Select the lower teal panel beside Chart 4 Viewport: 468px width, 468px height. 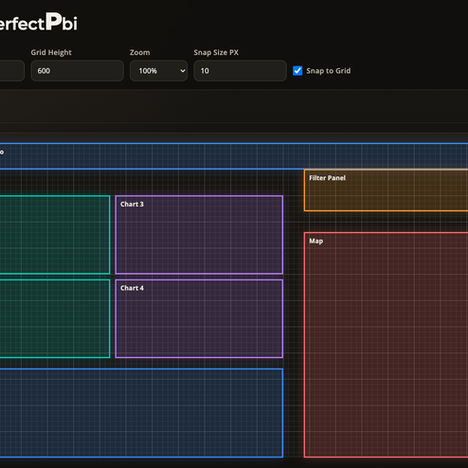55,319
